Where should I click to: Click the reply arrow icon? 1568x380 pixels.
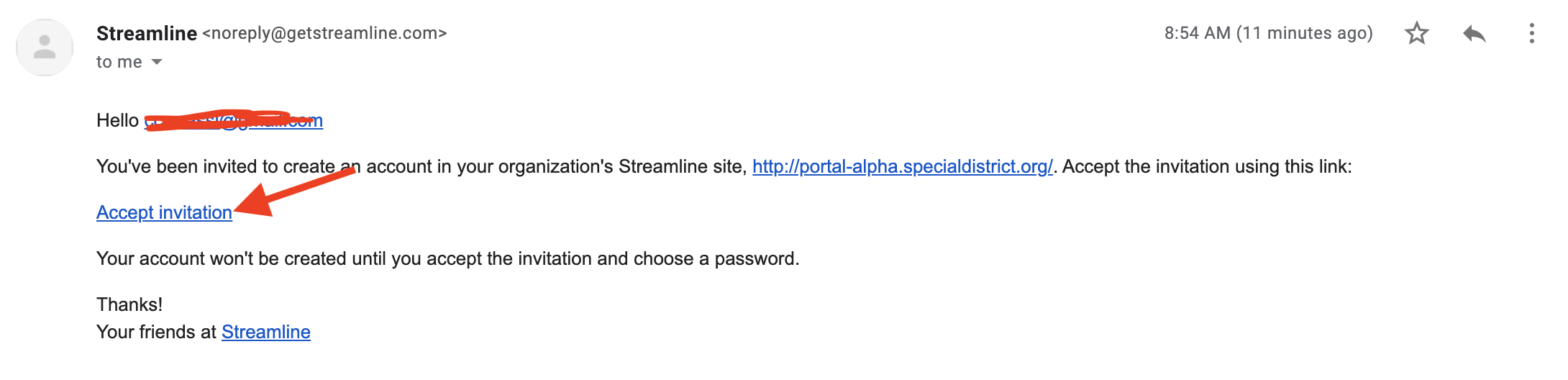tap(1474, 33)
